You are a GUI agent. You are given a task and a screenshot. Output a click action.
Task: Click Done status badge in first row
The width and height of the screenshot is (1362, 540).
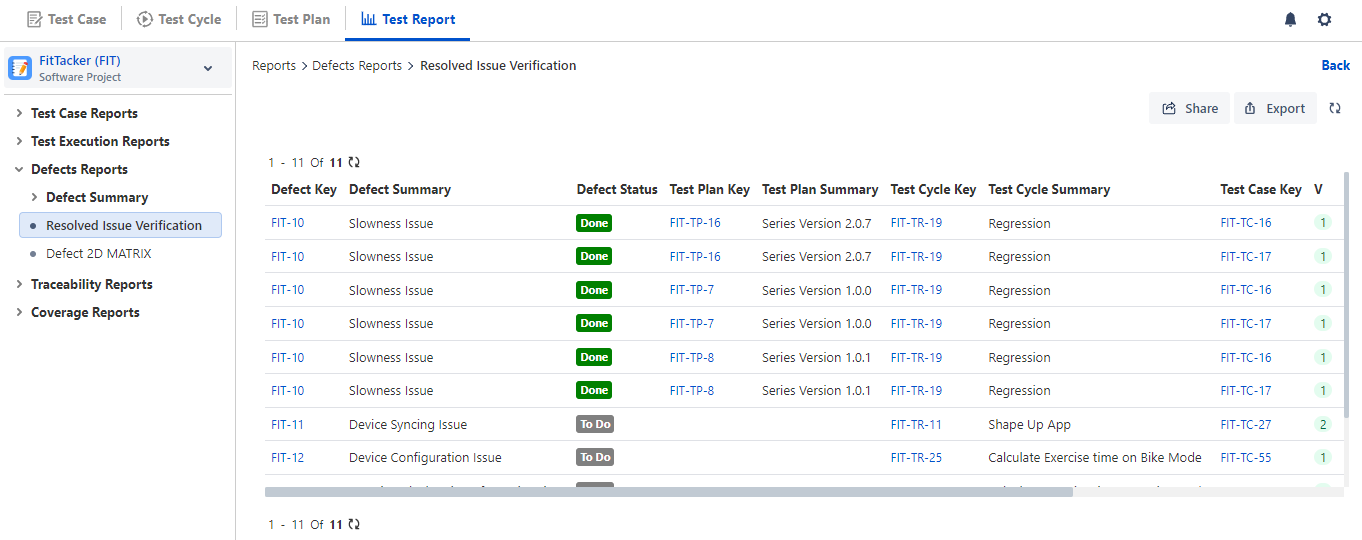click(x=594, y=223)
